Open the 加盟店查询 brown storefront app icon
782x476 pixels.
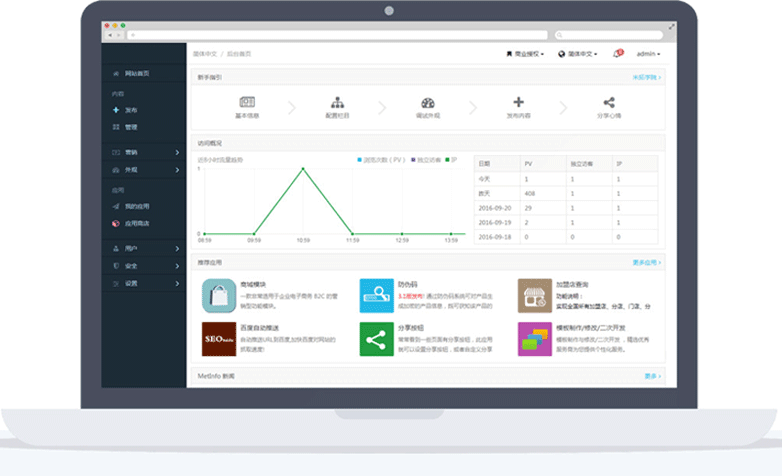click(535, 296)
